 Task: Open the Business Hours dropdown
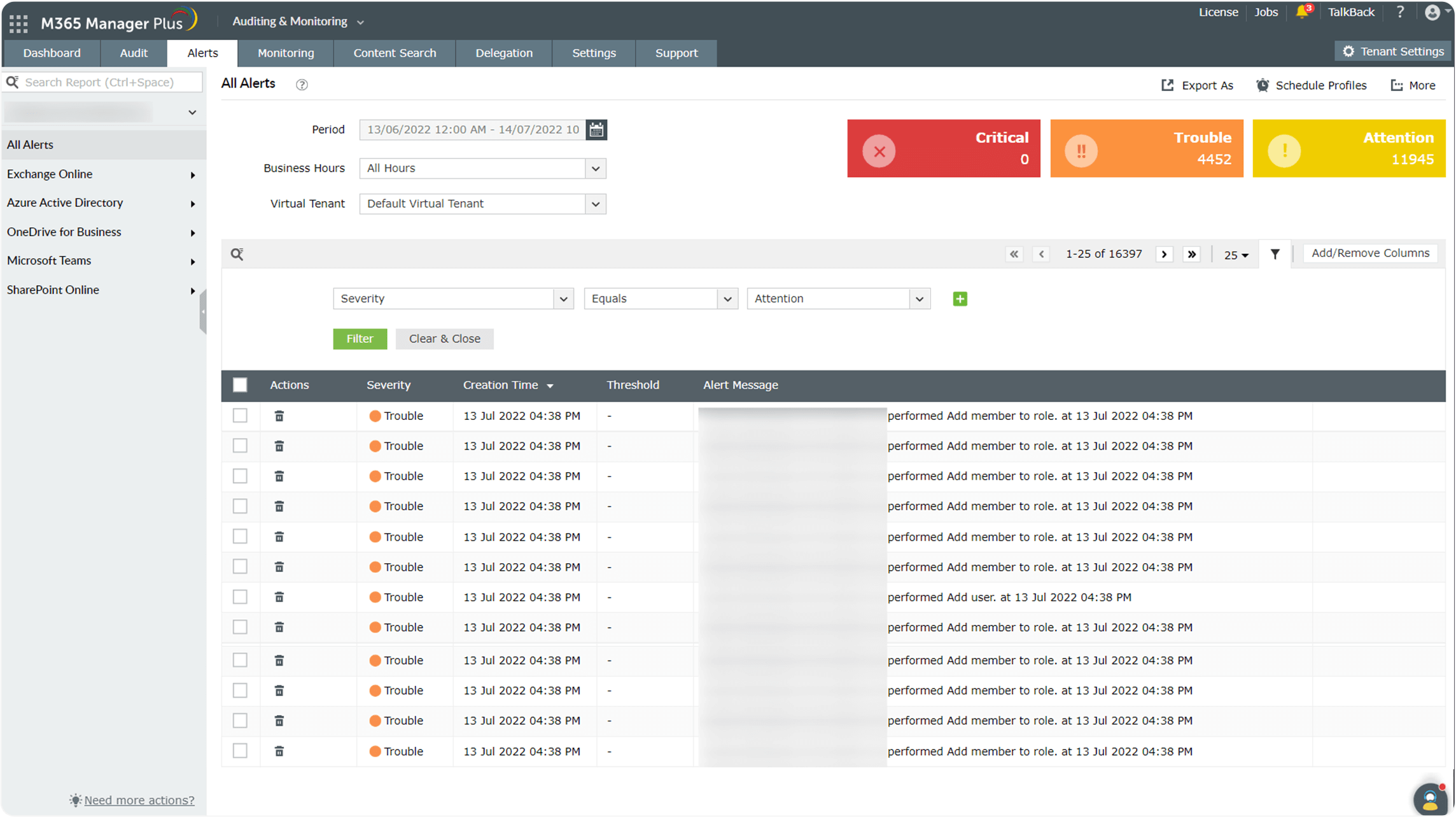(x=596, y=168)
